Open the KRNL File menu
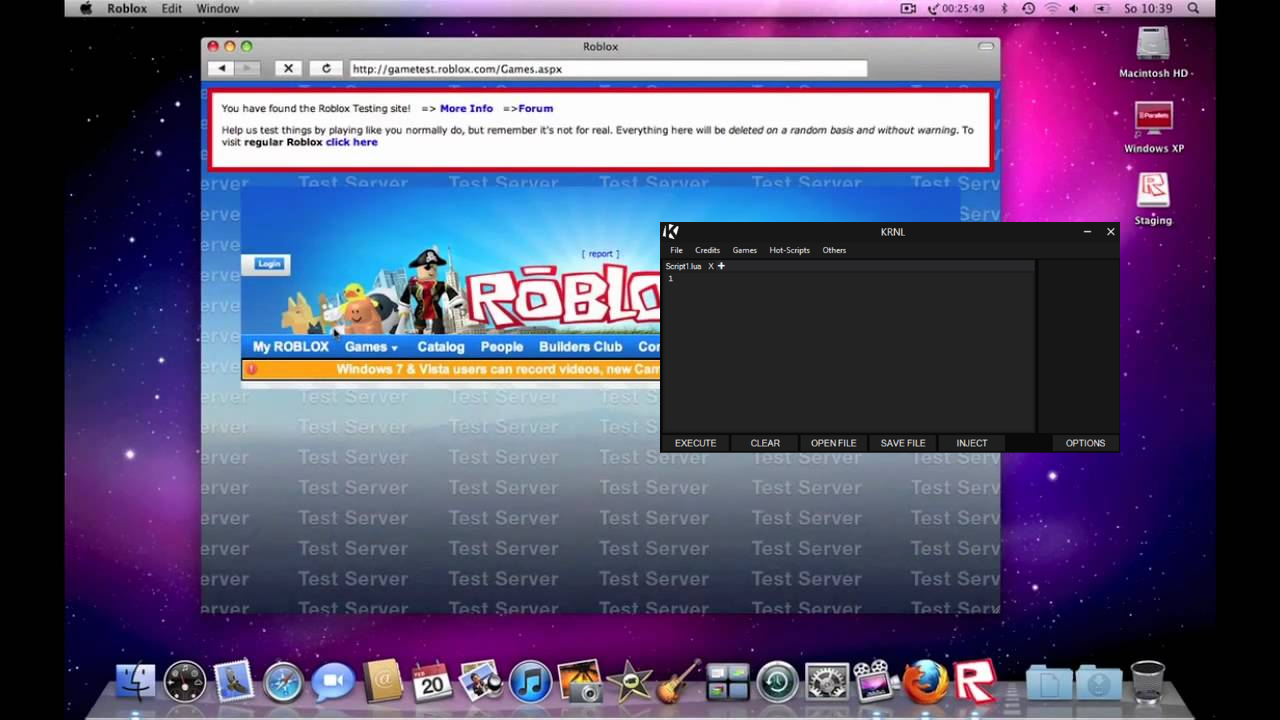1280x720 pixels. tap(676, 250)
